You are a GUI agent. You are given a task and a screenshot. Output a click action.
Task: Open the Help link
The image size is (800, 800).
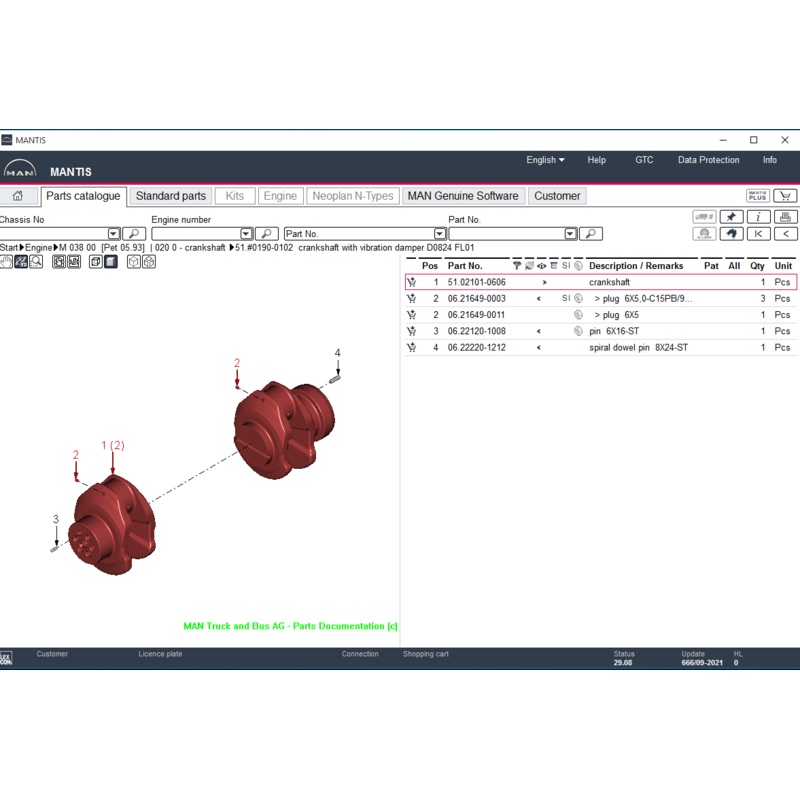click(596, 160)
